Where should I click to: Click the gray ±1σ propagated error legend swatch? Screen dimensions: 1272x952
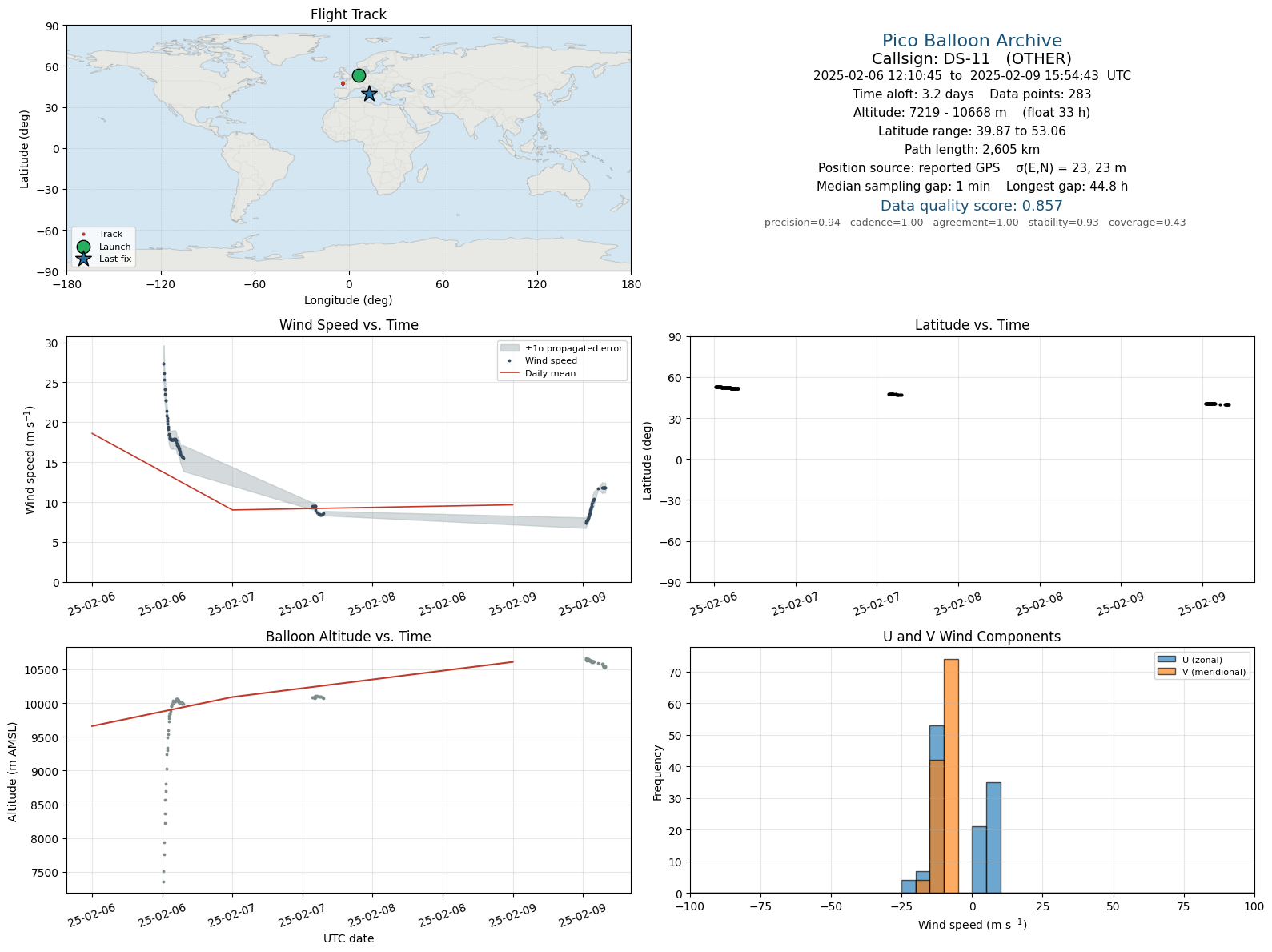pos(510,348)
